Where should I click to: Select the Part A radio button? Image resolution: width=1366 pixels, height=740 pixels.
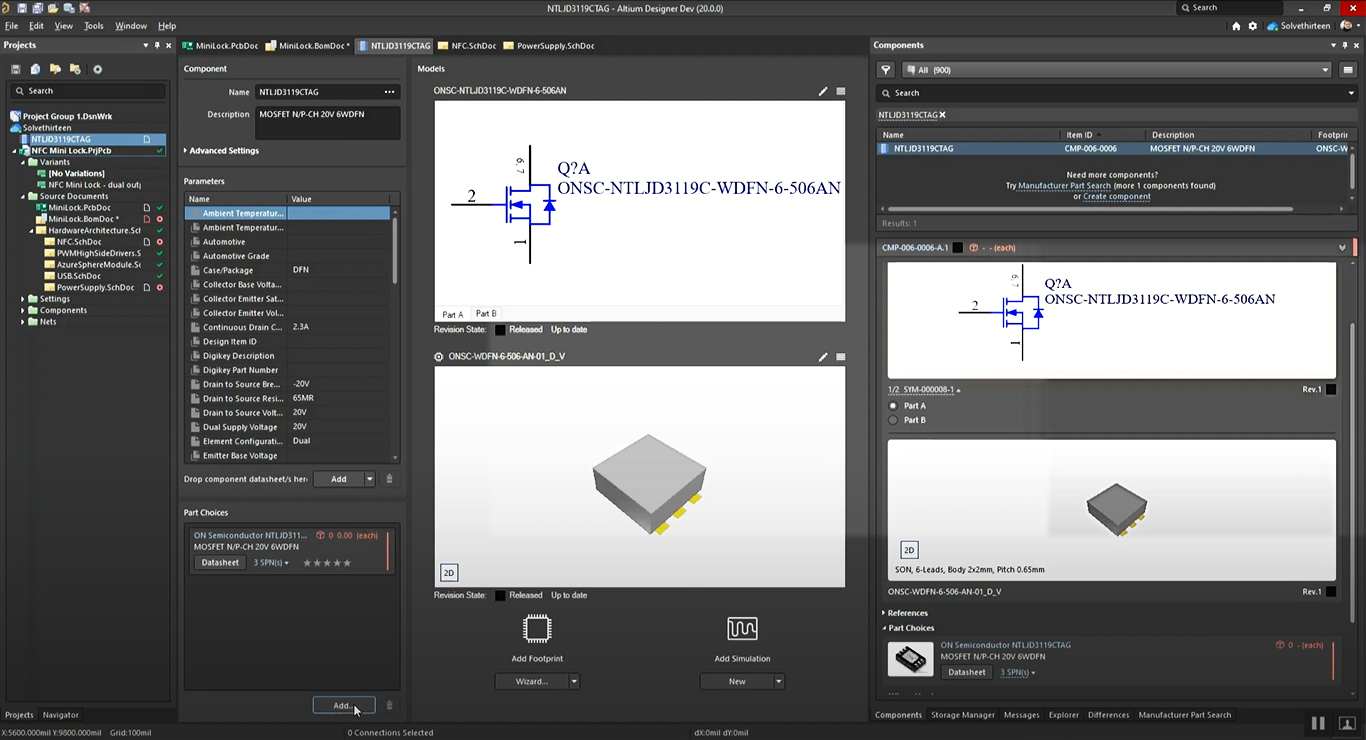tap(894, 406)
